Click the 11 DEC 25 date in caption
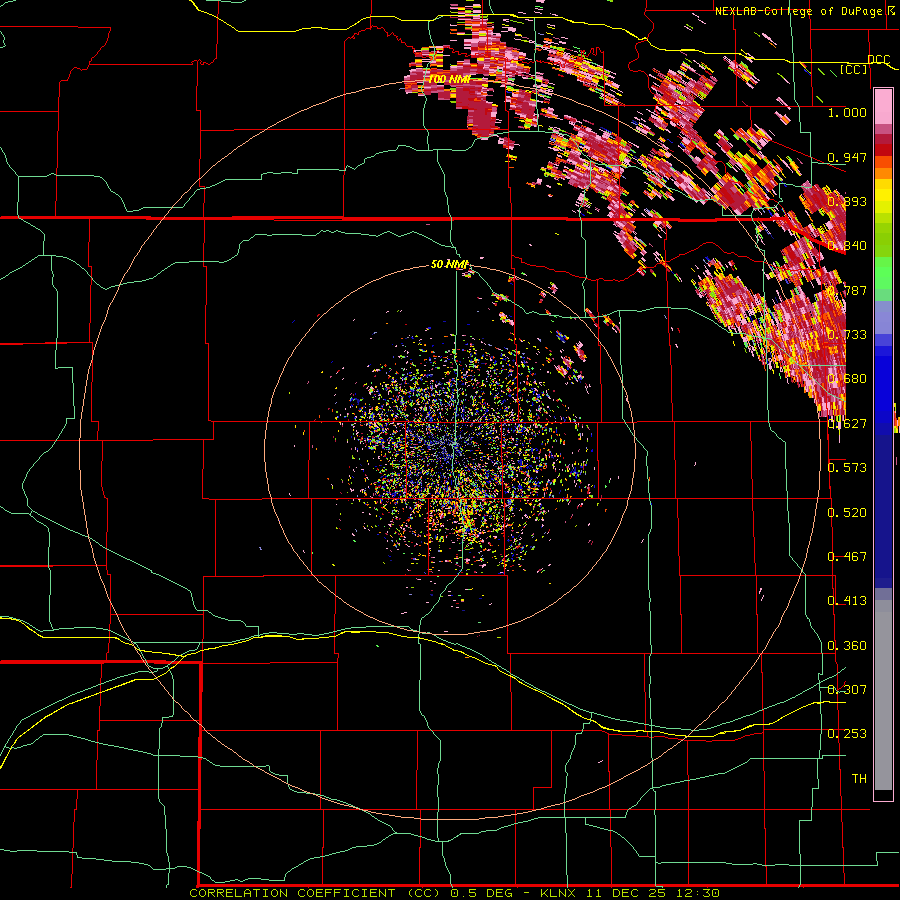Screen dimensions: 900x900 (x=626, y=893)
